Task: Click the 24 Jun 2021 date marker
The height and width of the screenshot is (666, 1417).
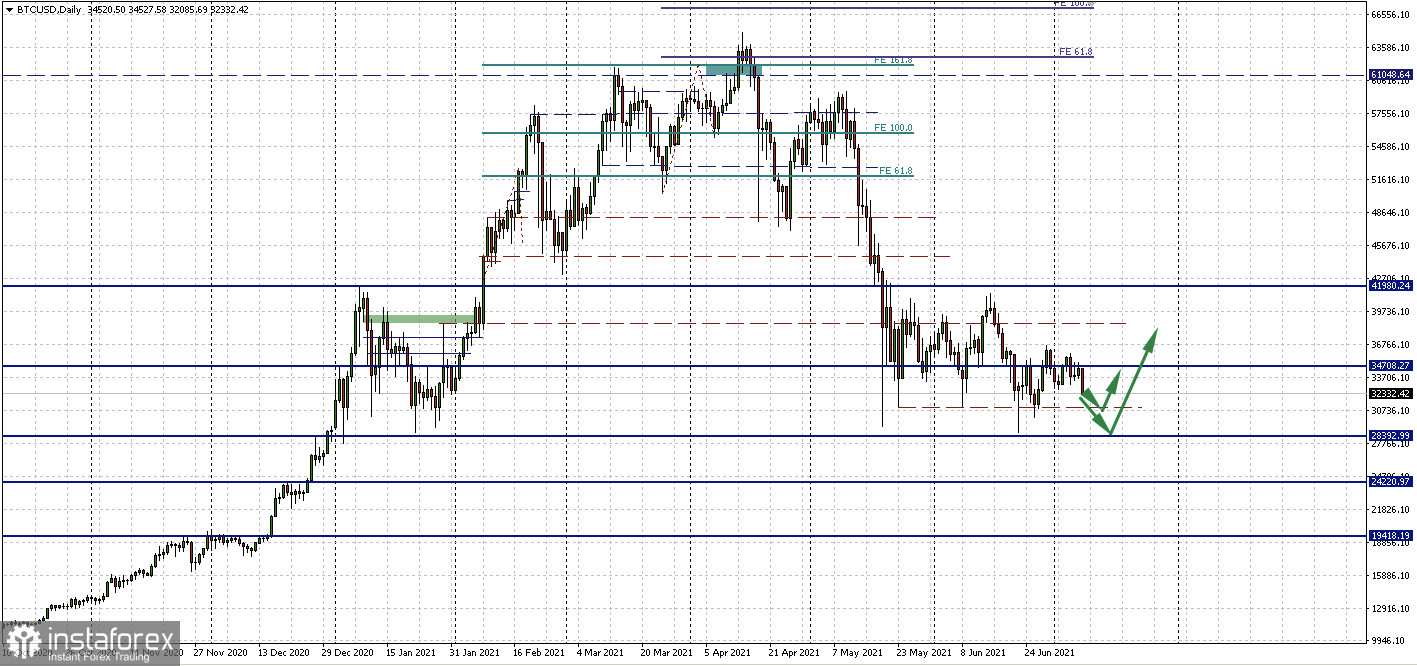Action: pos(1049,653)
